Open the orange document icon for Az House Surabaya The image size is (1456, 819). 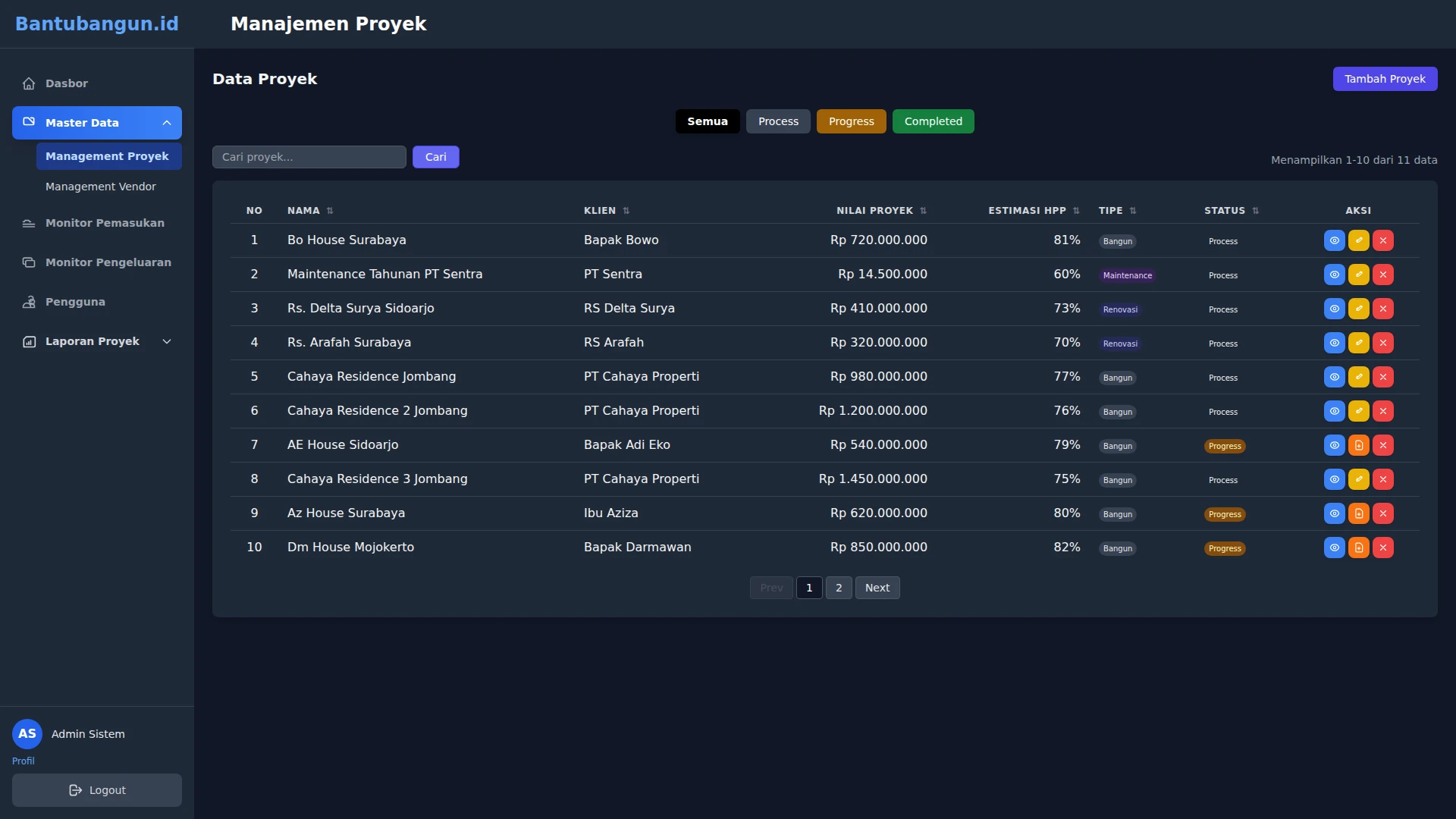pyautogui.click(x=1358, y=513)
